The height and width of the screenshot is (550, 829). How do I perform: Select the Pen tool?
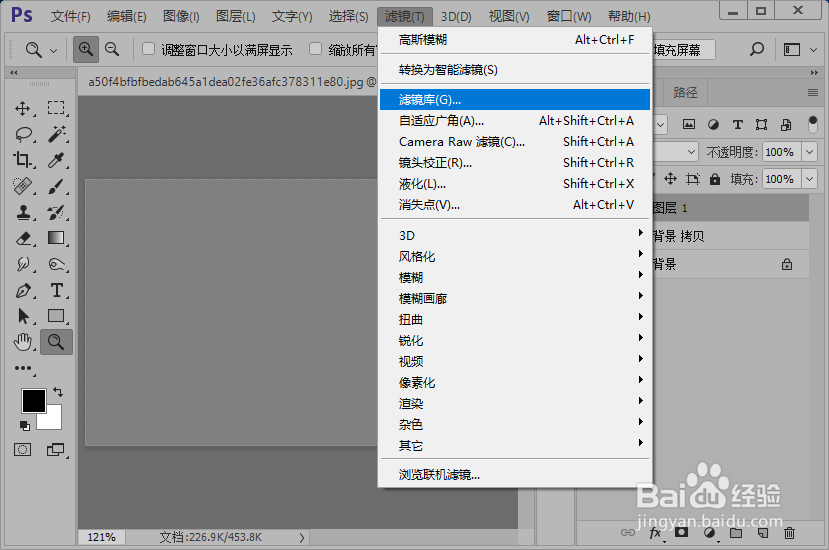[x=23, y=290]
